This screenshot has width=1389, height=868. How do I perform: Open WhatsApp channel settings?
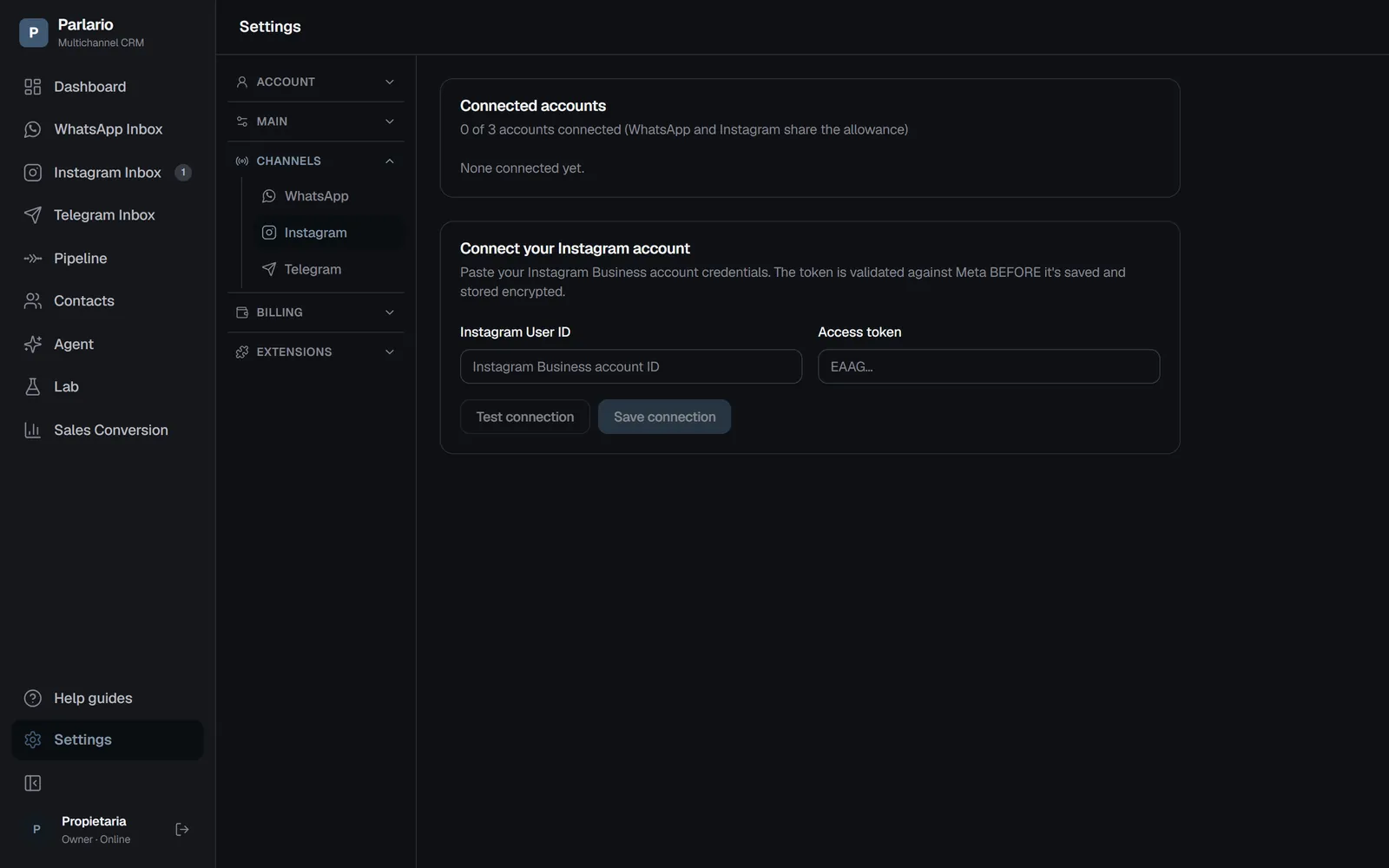pos(330,196)
